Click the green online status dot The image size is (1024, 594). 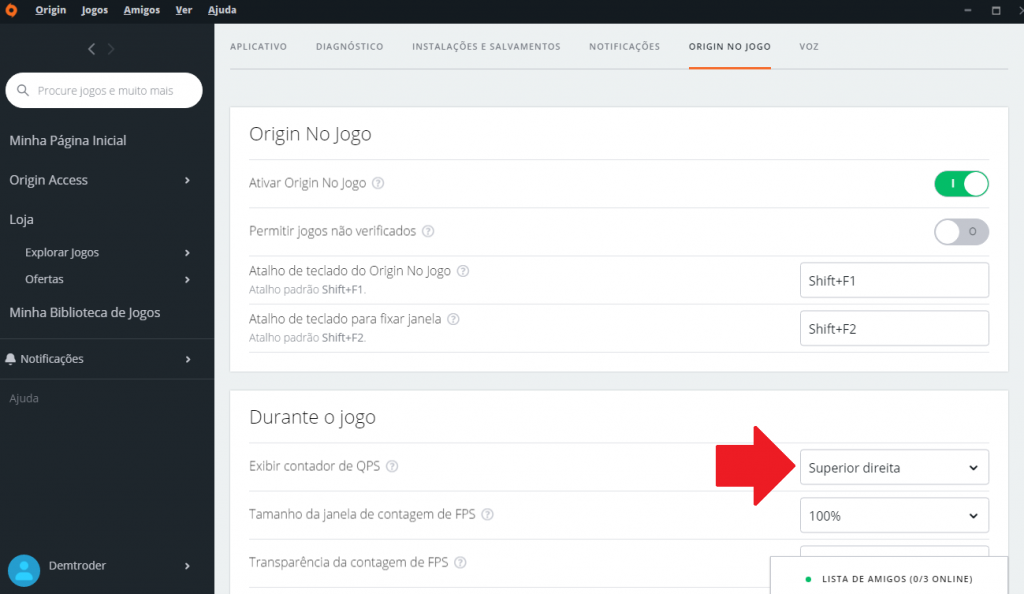808,579
